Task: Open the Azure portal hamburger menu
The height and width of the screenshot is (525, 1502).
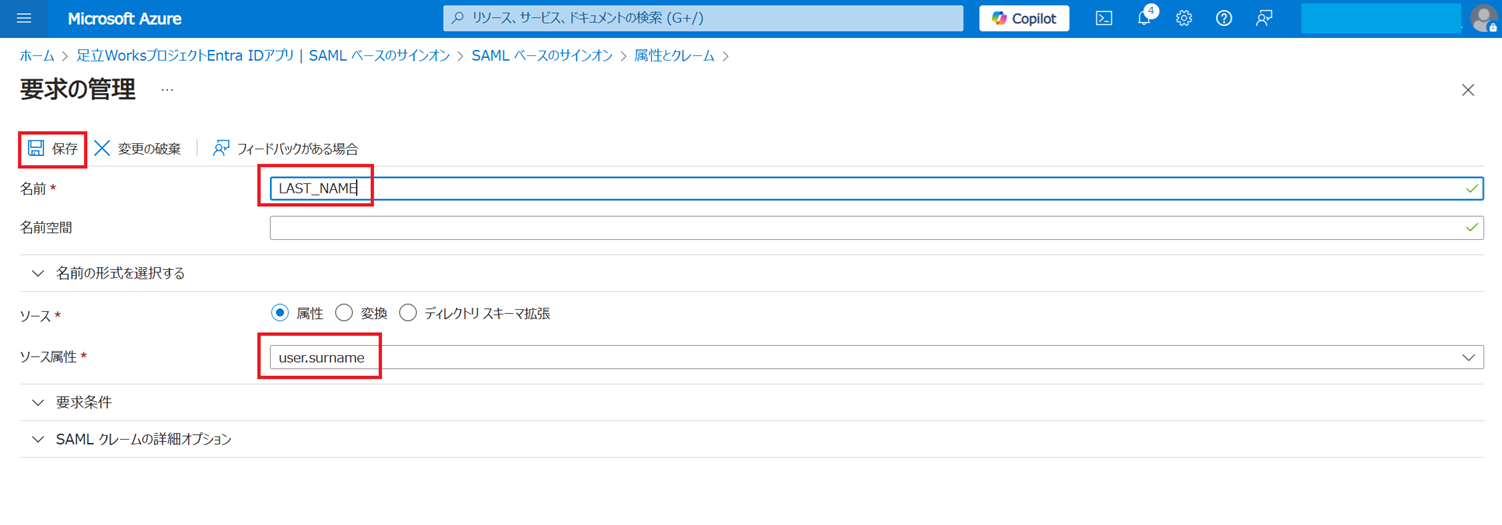Action: click(24, 18)
